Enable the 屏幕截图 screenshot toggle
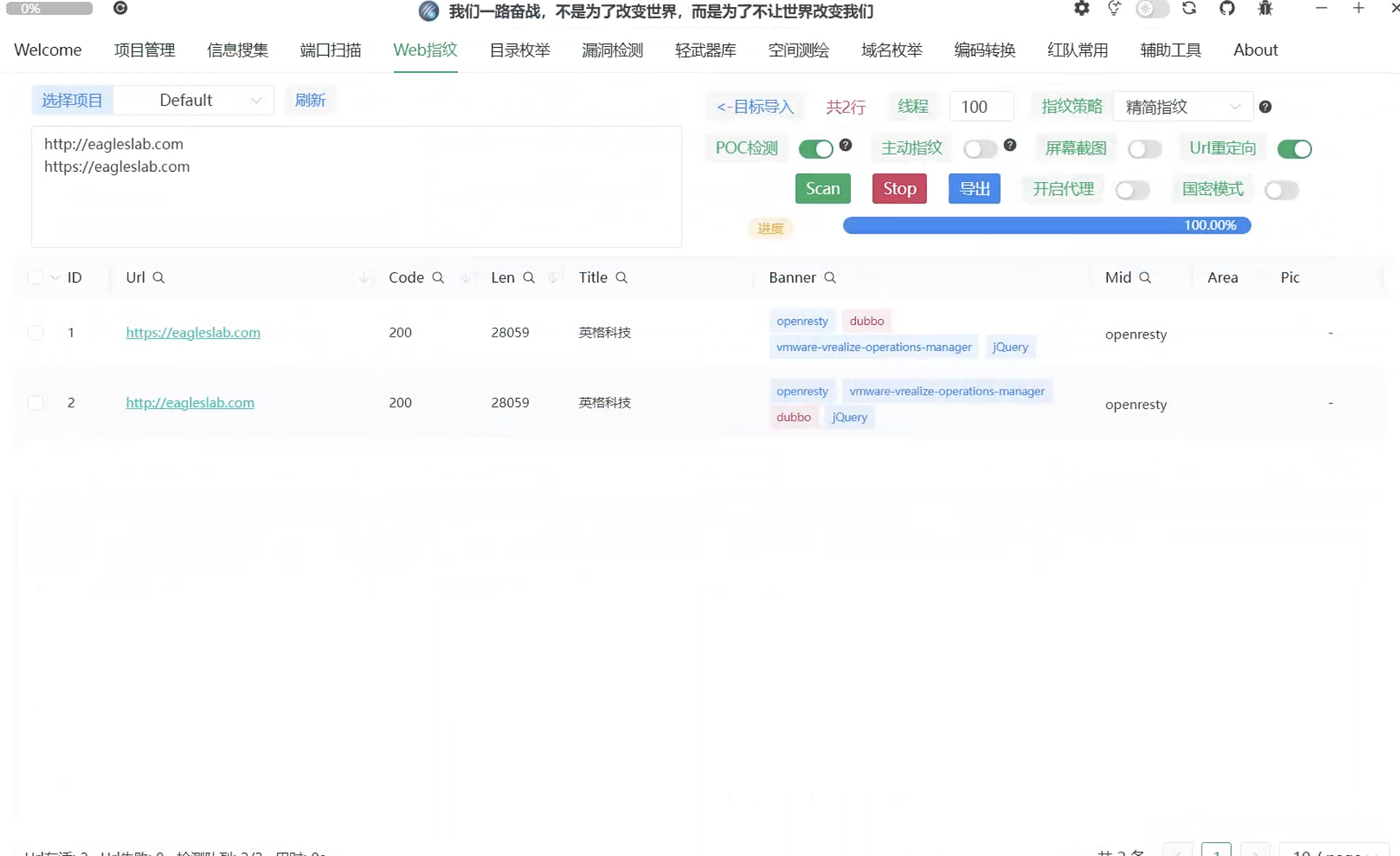This screenshot has width=1400, height=856. (x=1144, y=149)
